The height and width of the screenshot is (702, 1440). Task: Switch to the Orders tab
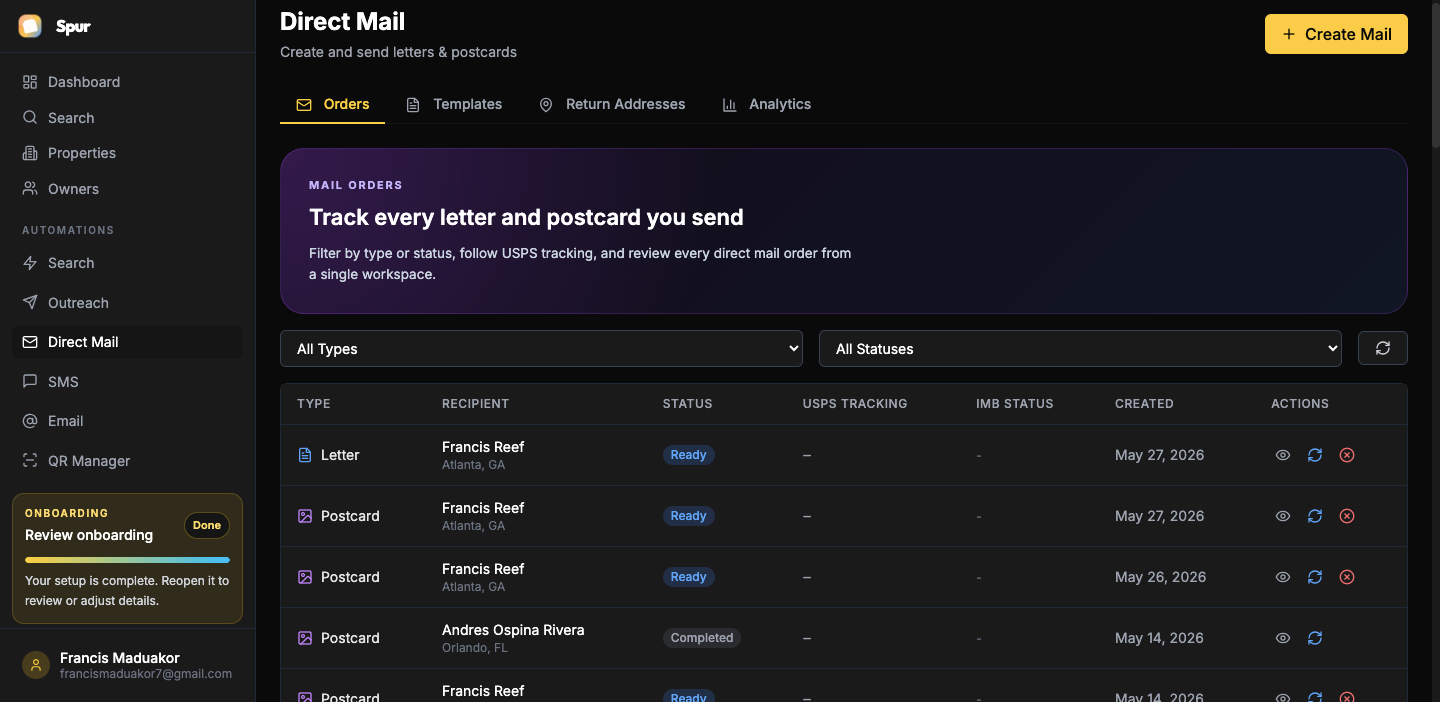[332, 104]
